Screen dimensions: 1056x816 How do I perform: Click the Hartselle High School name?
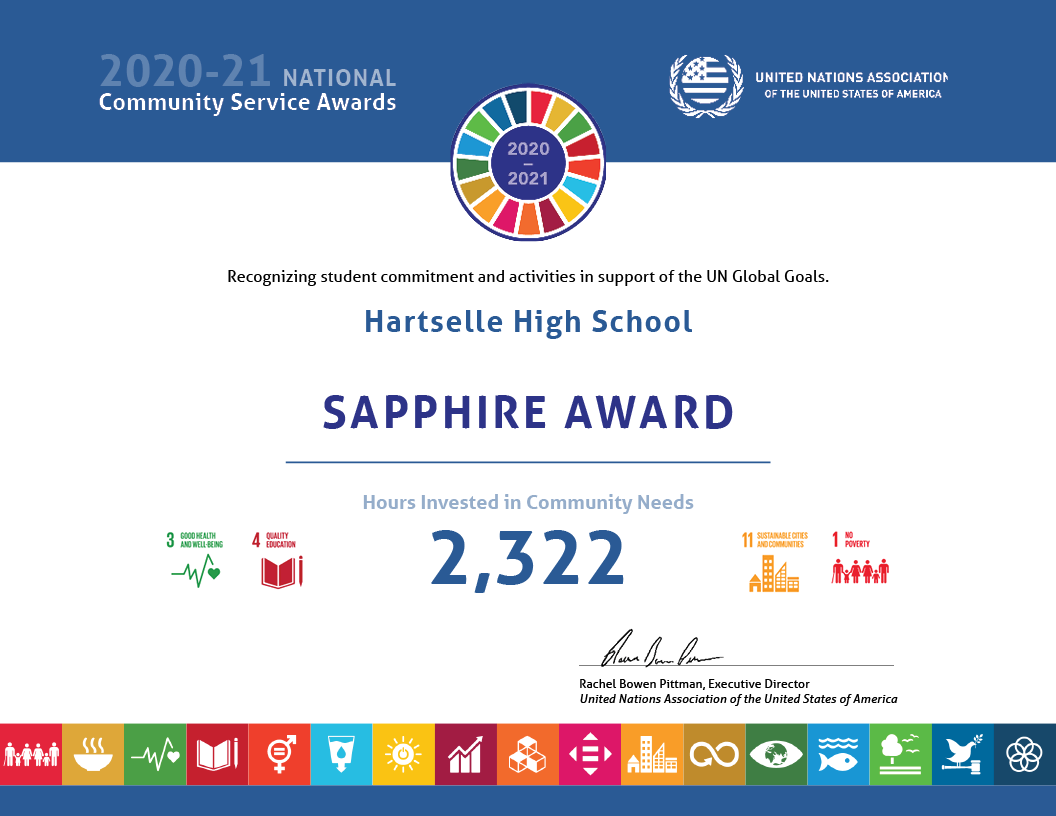[528, 322]
